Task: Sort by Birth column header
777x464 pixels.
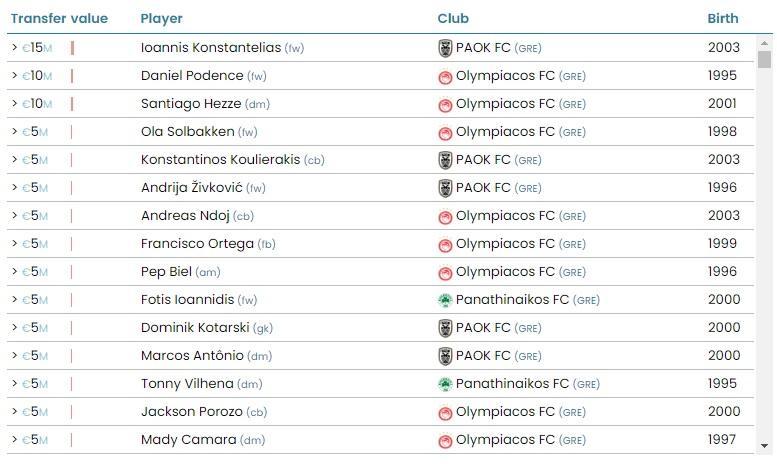Action: pos(722,18)
